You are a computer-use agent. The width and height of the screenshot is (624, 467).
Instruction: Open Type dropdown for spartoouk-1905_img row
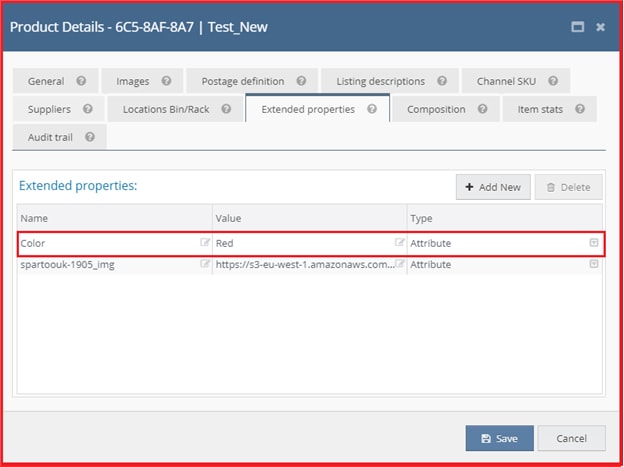[x=594, y=264]
